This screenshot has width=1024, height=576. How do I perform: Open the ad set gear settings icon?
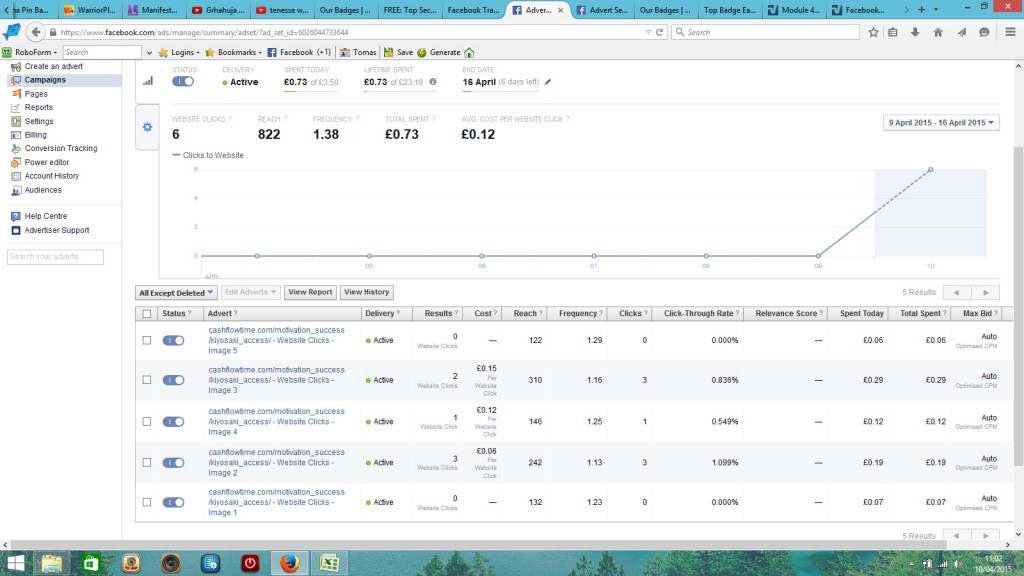[x=148, y=127]
